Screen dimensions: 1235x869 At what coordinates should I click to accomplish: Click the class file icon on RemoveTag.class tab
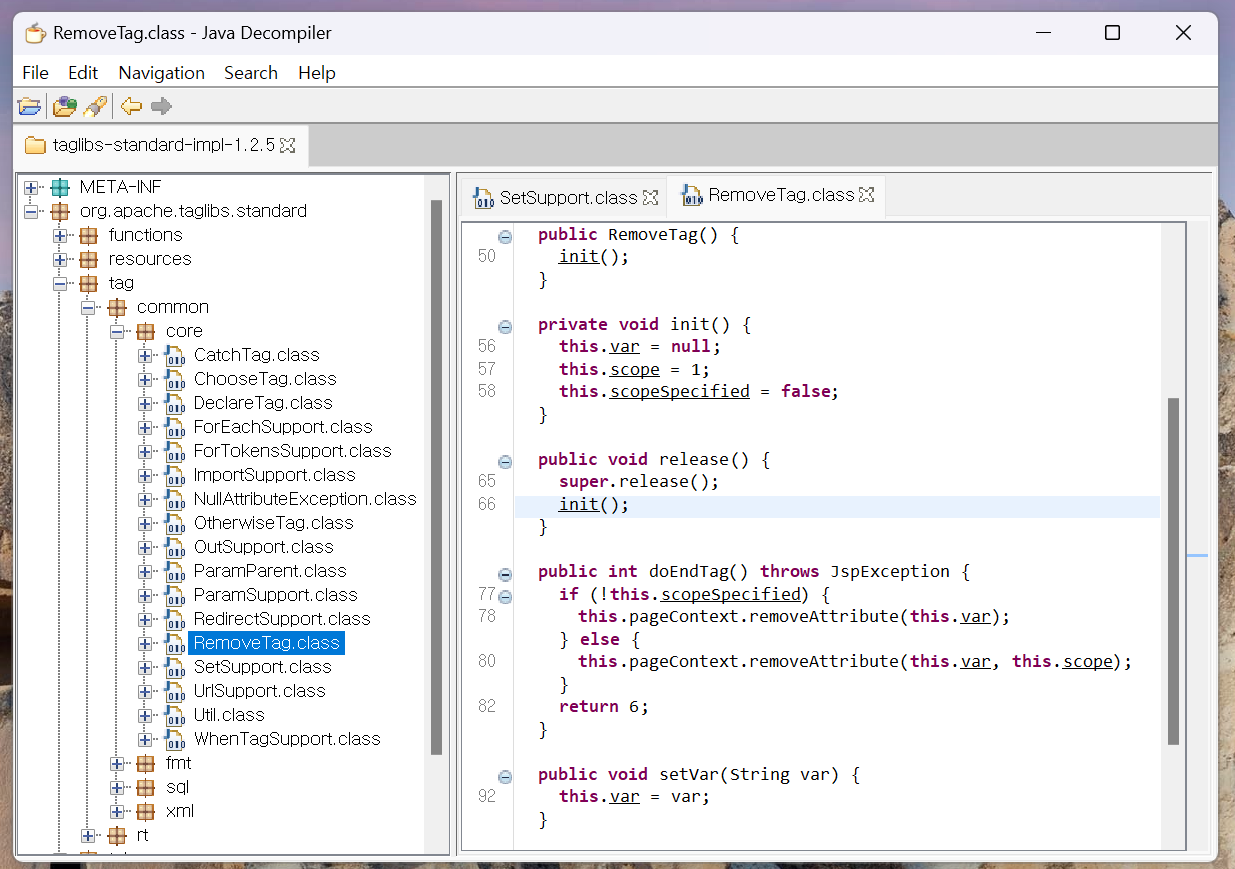click(x=692, y=195)
